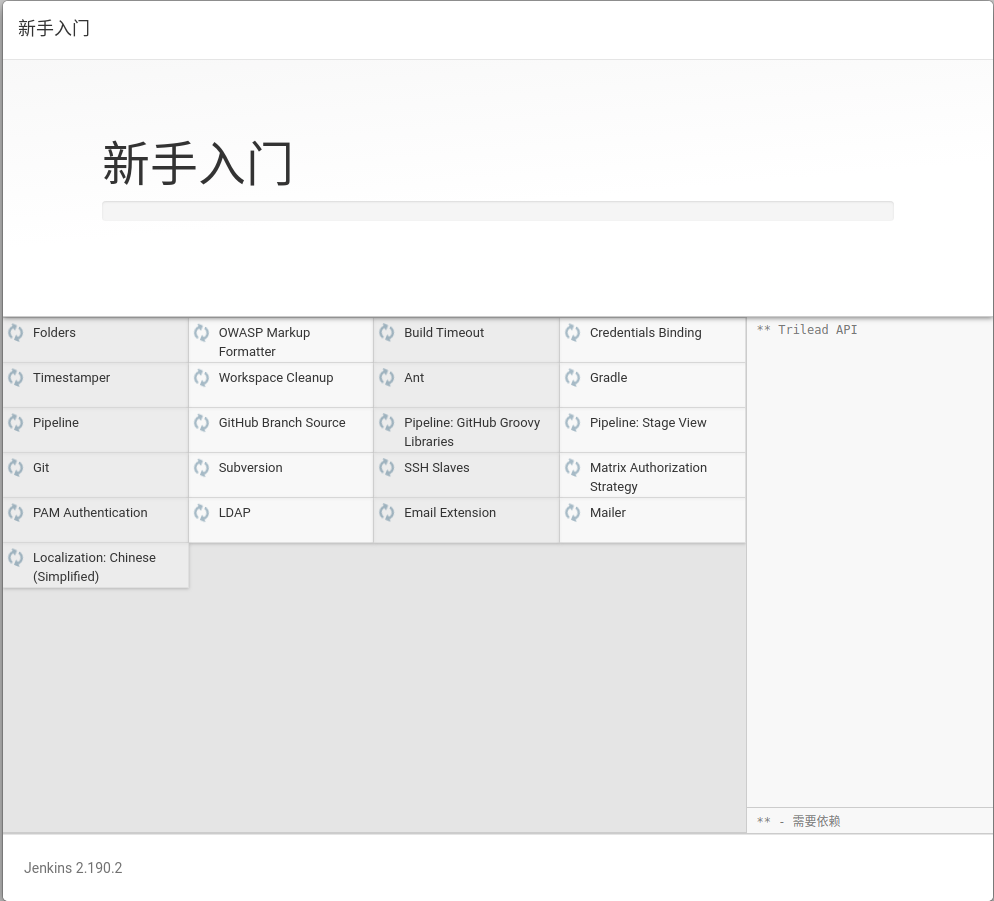The height and width of the screenshot is (901, 994).
Task: Click the spinner icon beside Mailer plugin
Action: (x=572, y=513)
